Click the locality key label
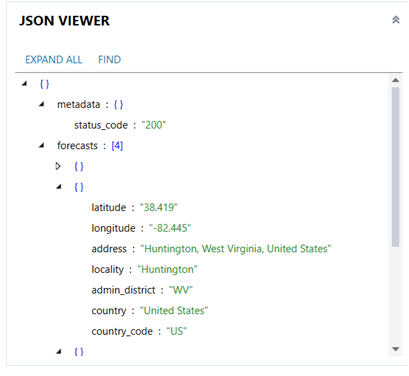The height and width of the screenshot is (376, 409). coord(108,269)
